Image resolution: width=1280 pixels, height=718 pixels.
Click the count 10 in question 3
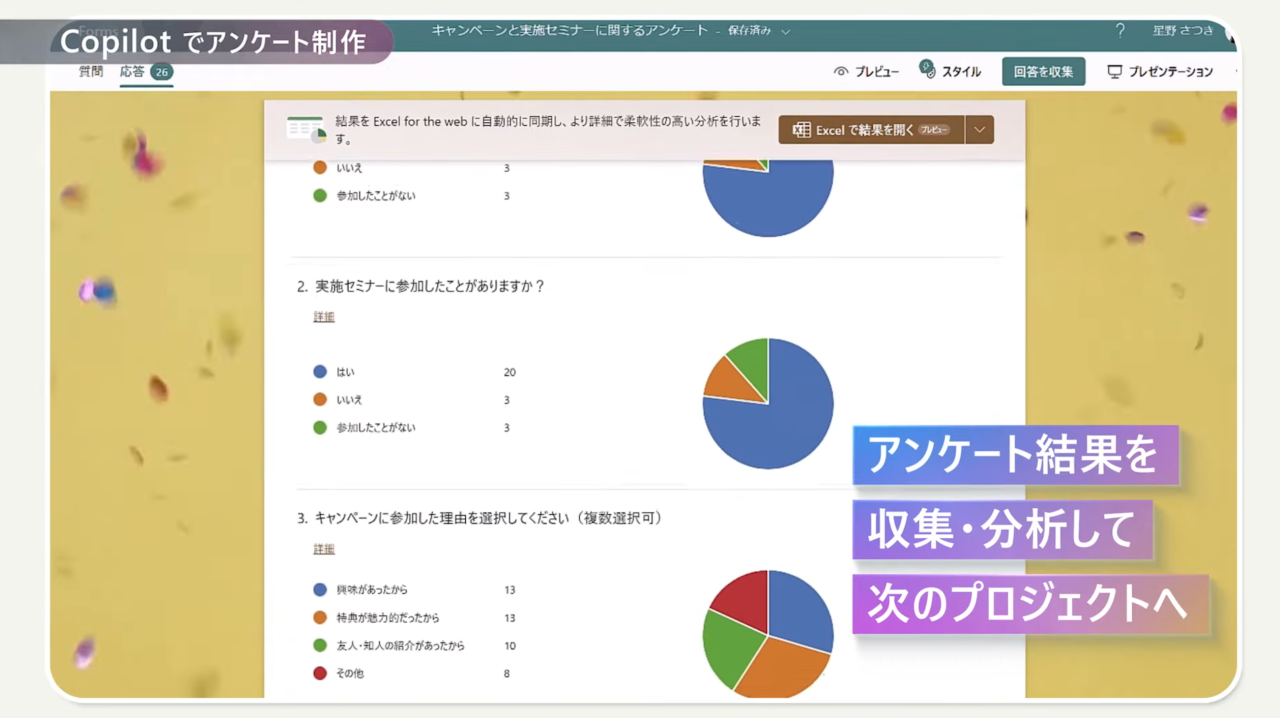point(510,646)
